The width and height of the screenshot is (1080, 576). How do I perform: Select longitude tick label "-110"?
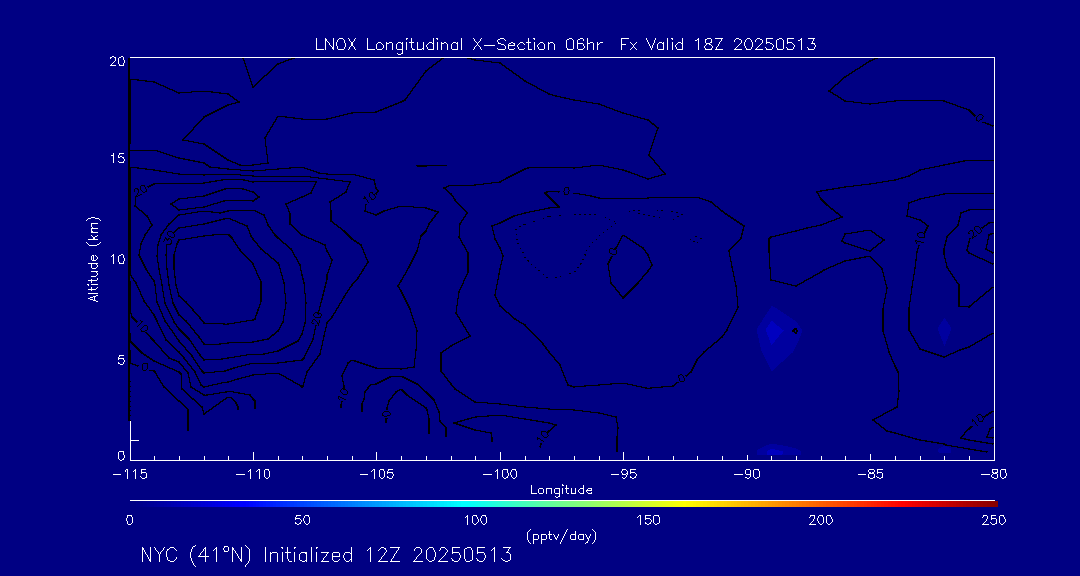pos(253,476)
